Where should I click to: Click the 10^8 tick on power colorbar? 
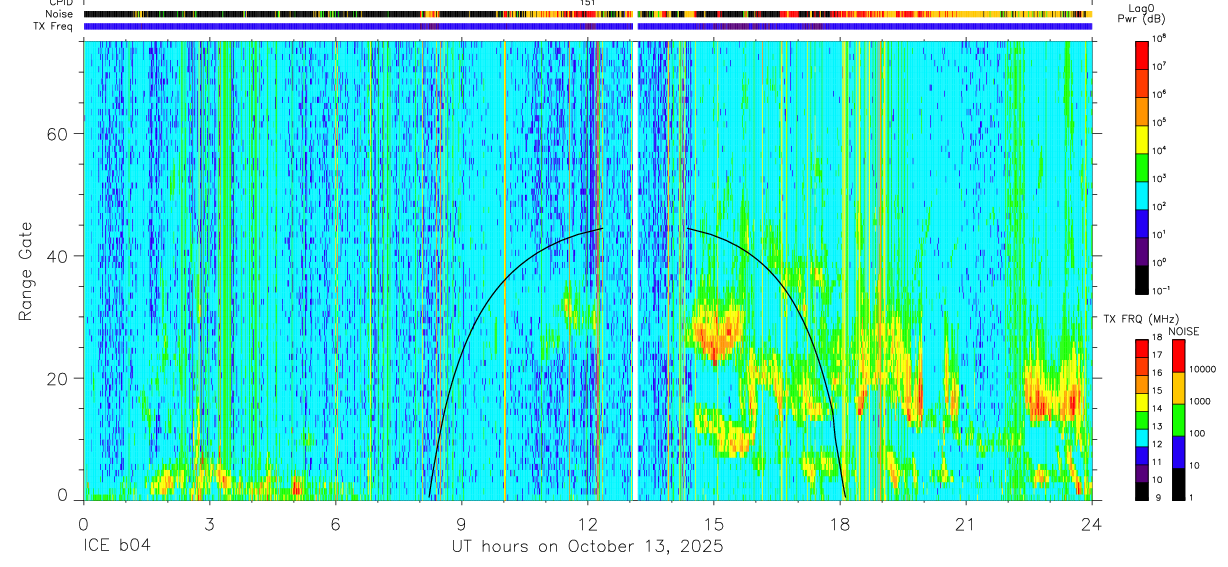[1160, 37]
